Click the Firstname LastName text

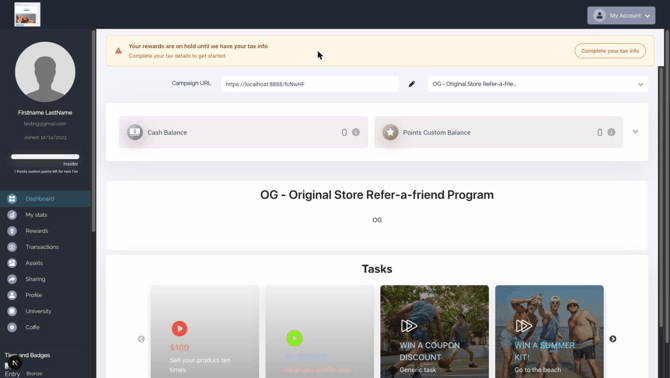click(45, 113)
